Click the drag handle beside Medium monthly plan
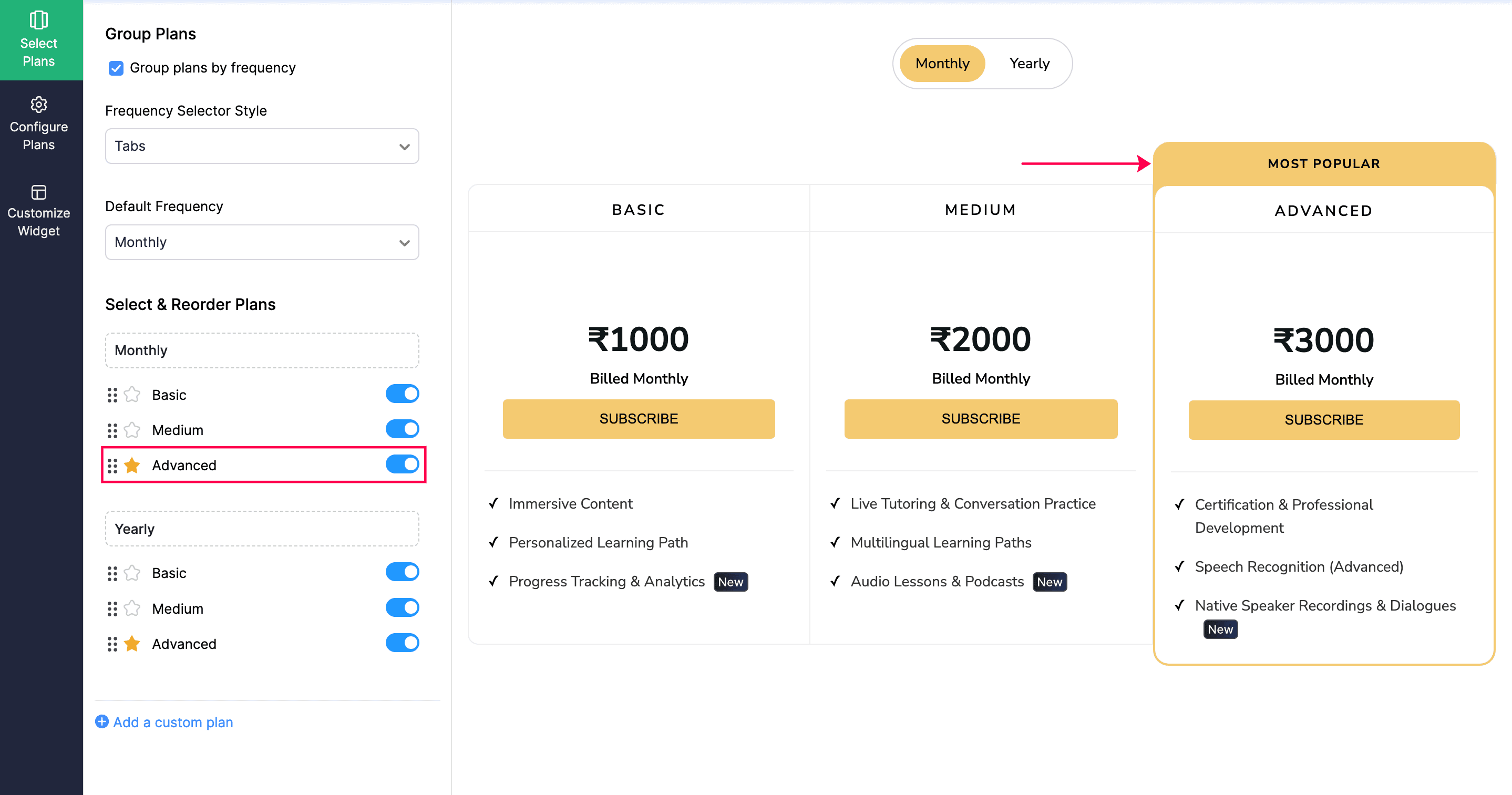Screen dimensions: 1512x795 tap(114, 429)
